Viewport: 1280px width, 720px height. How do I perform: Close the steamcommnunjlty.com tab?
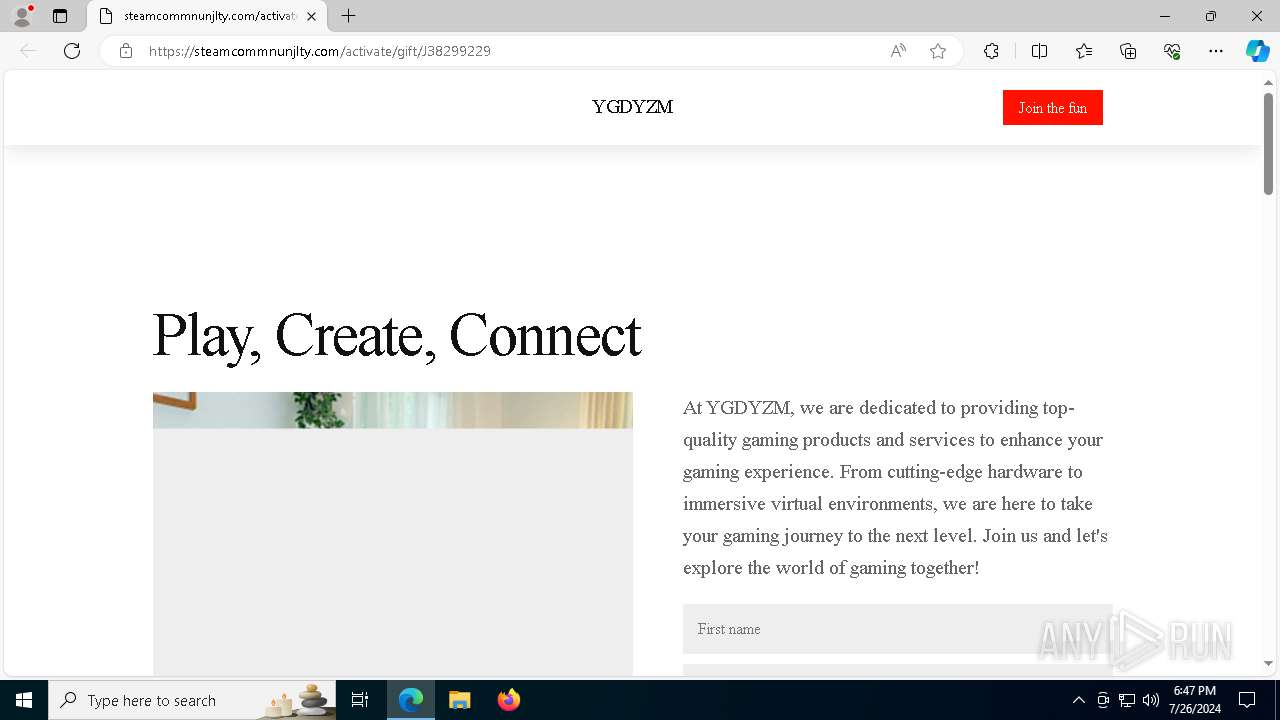click(x=311, y=16)
